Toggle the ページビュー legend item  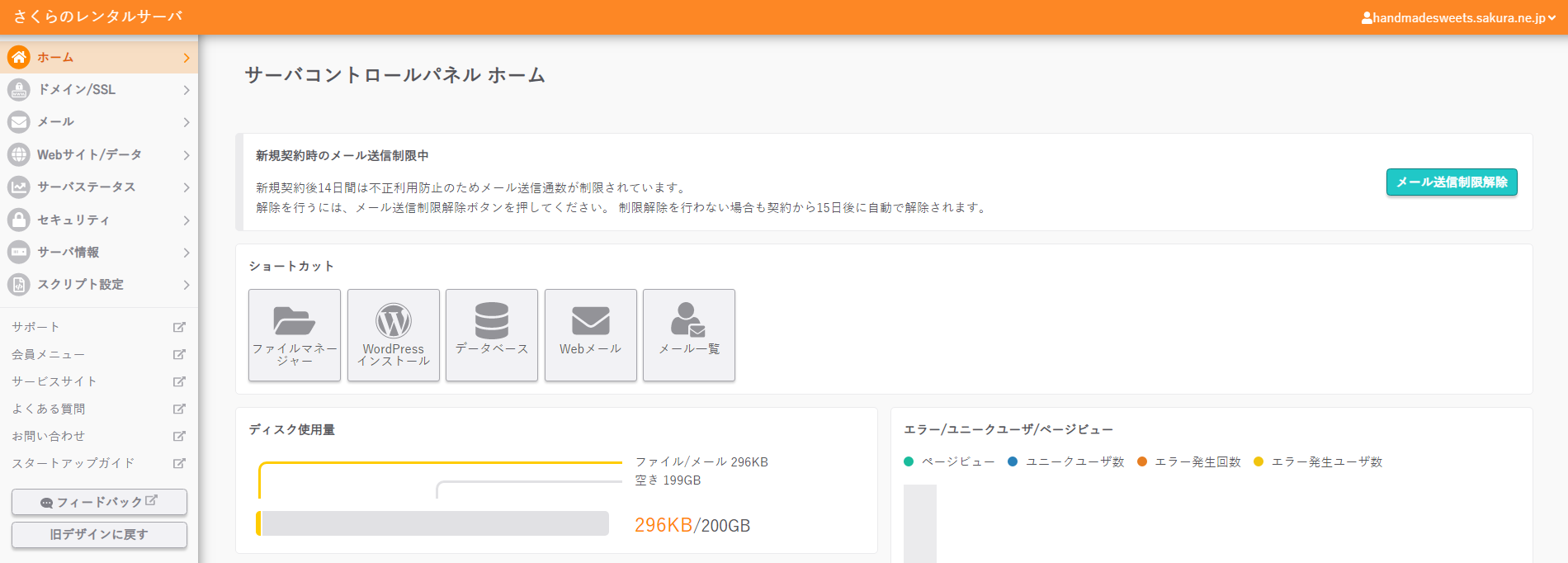(949, 461)
